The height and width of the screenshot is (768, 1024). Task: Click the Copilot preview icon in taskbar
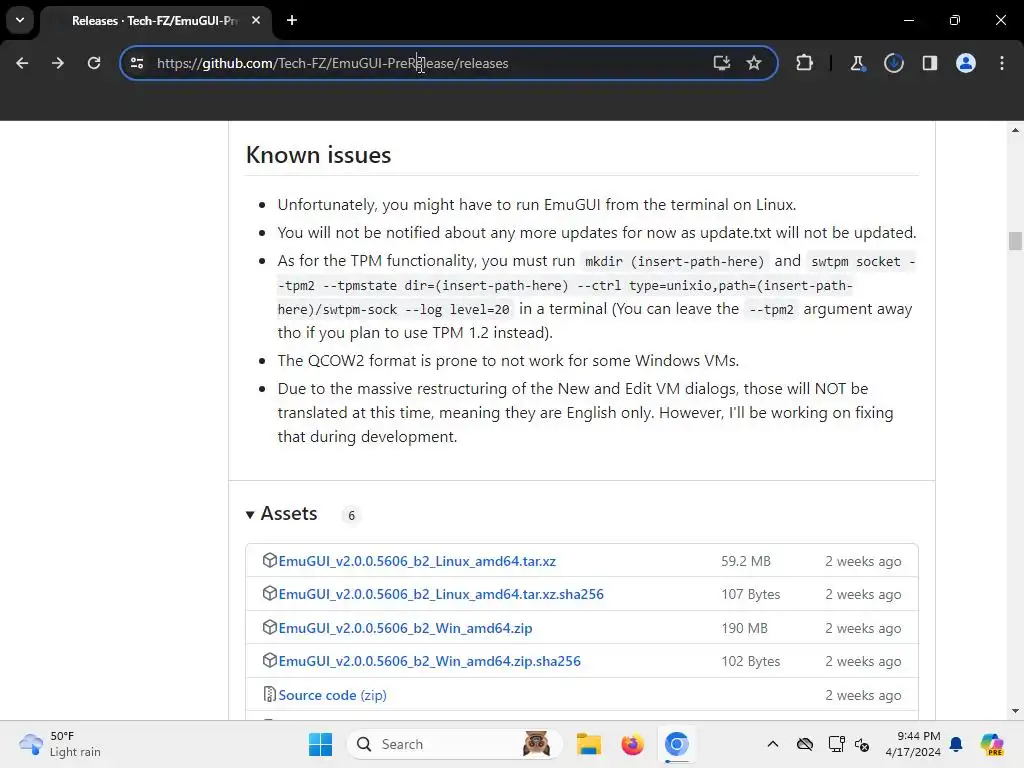point(992,744)
